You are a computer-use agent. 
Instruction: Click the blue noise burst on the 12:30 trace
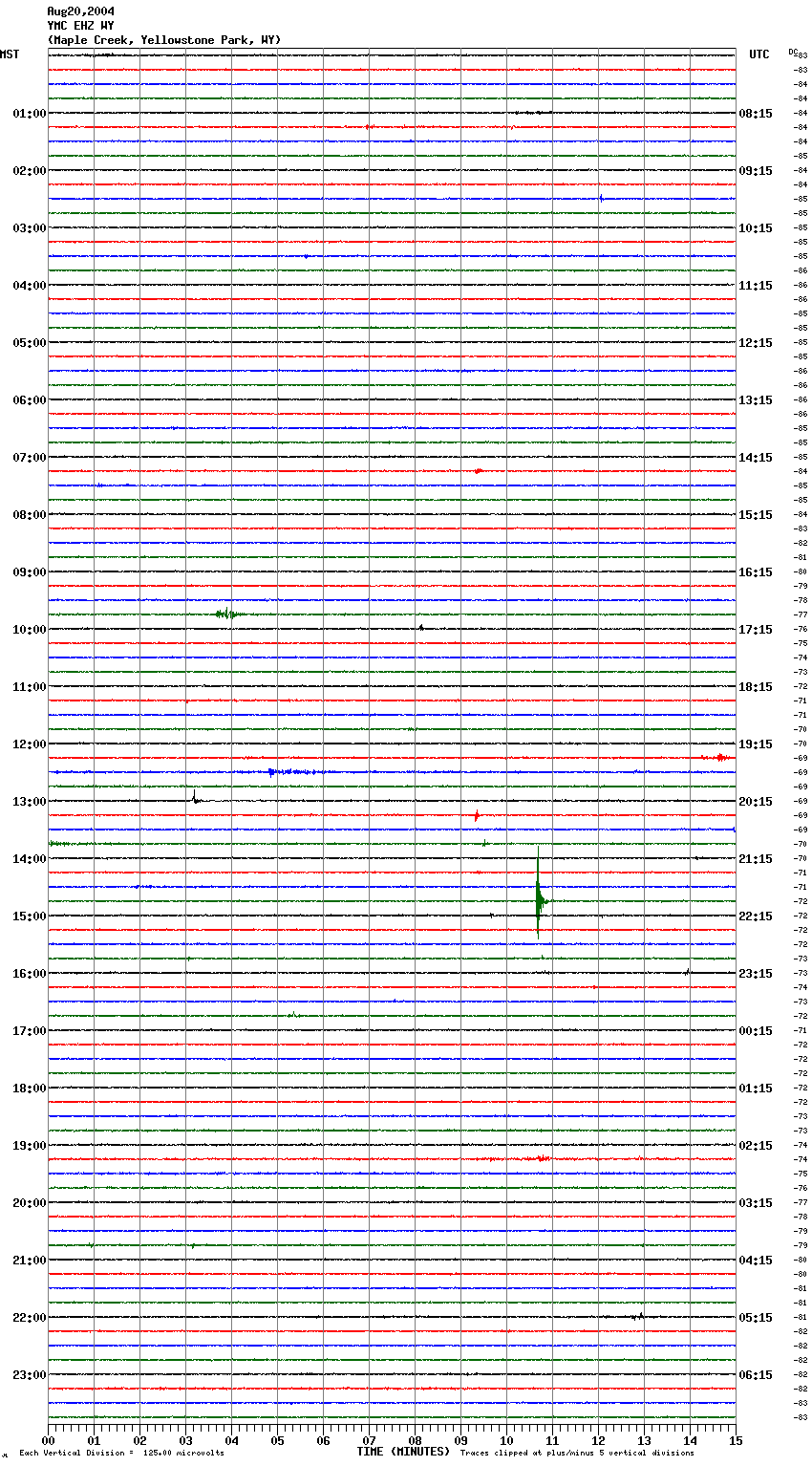click(291, 771)
